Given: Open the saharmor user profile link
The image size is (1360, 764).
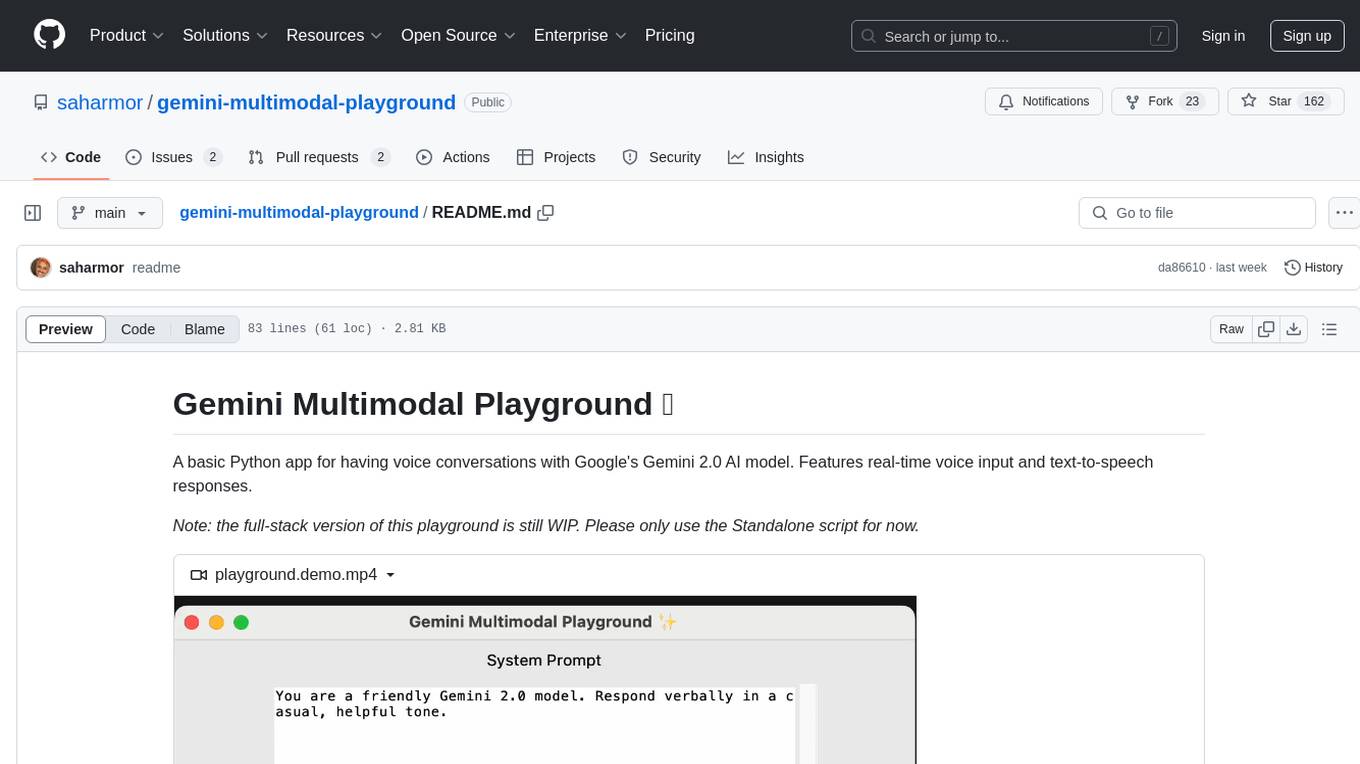Looking at the screenshot, I should click(x=100, y=102).
